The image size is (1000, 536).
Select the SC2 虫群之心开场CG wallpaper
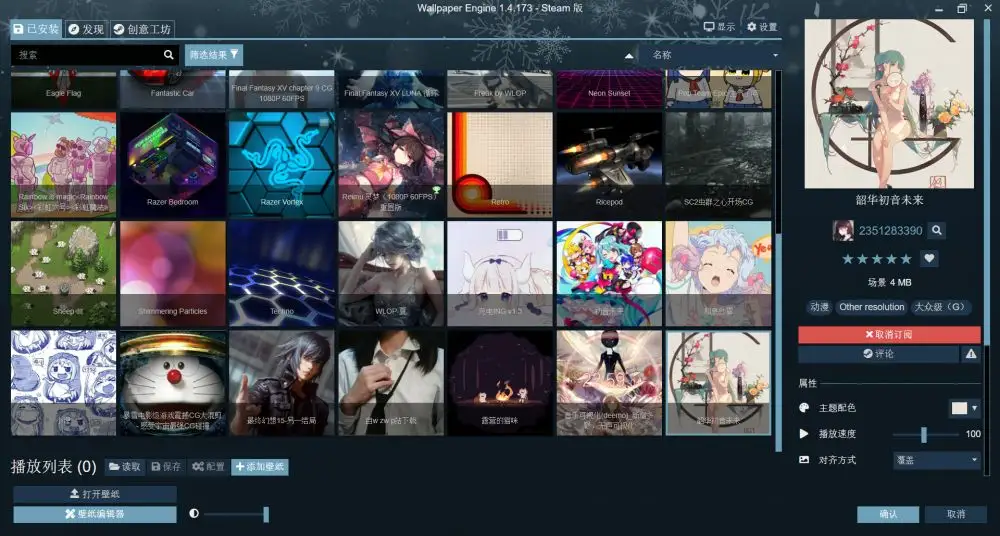[718, 165]
